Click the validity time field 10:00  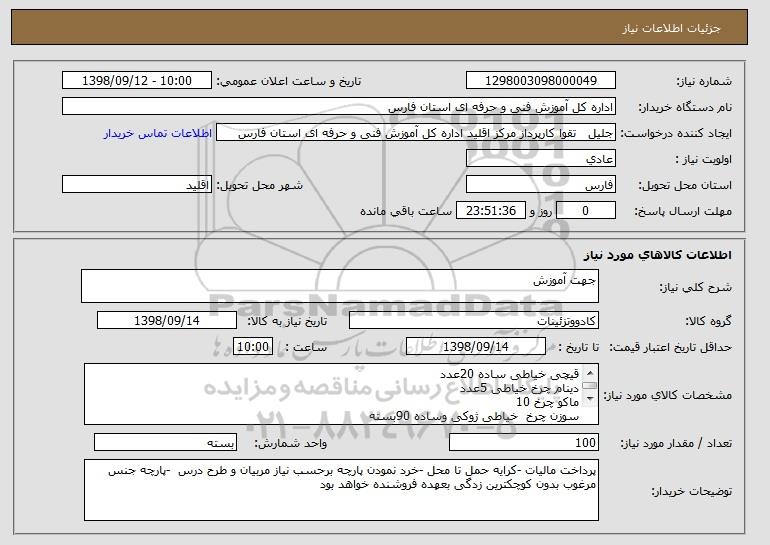(x=252, y=347)
